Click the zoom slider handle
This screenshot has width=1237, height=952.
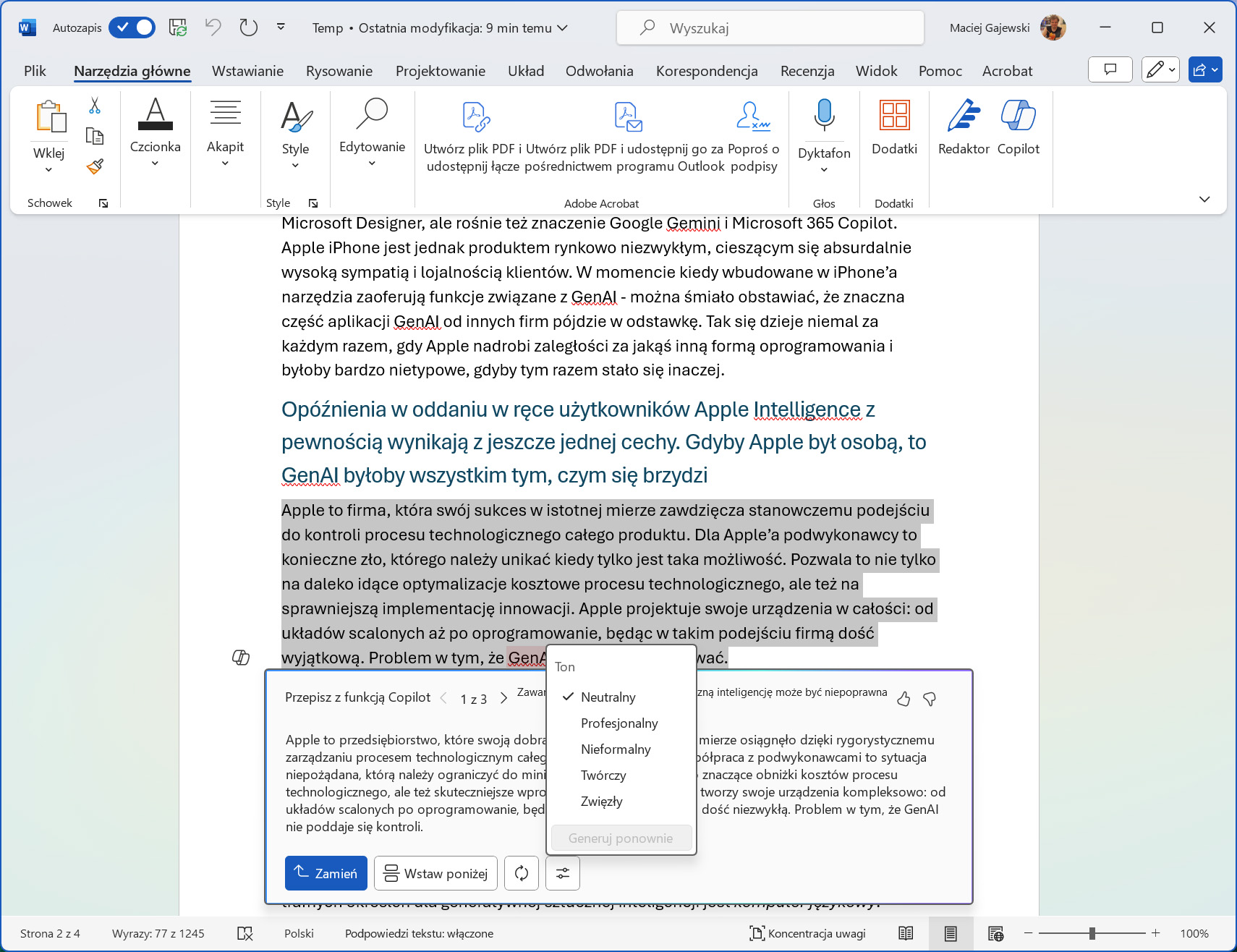[x=1092, y=933]
